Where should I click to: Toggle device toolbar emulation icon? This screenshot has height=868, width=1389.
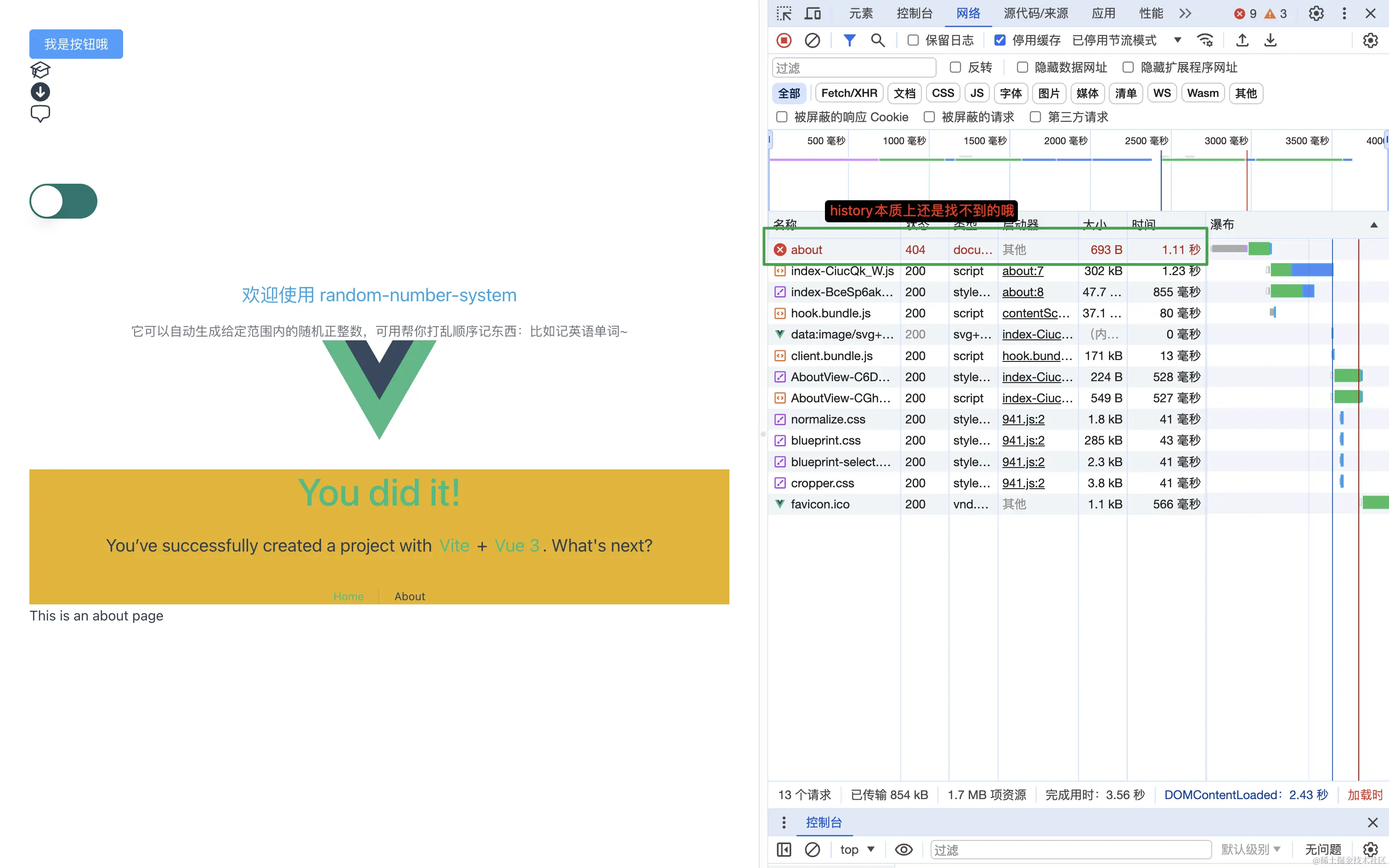[x=812, y=13]
